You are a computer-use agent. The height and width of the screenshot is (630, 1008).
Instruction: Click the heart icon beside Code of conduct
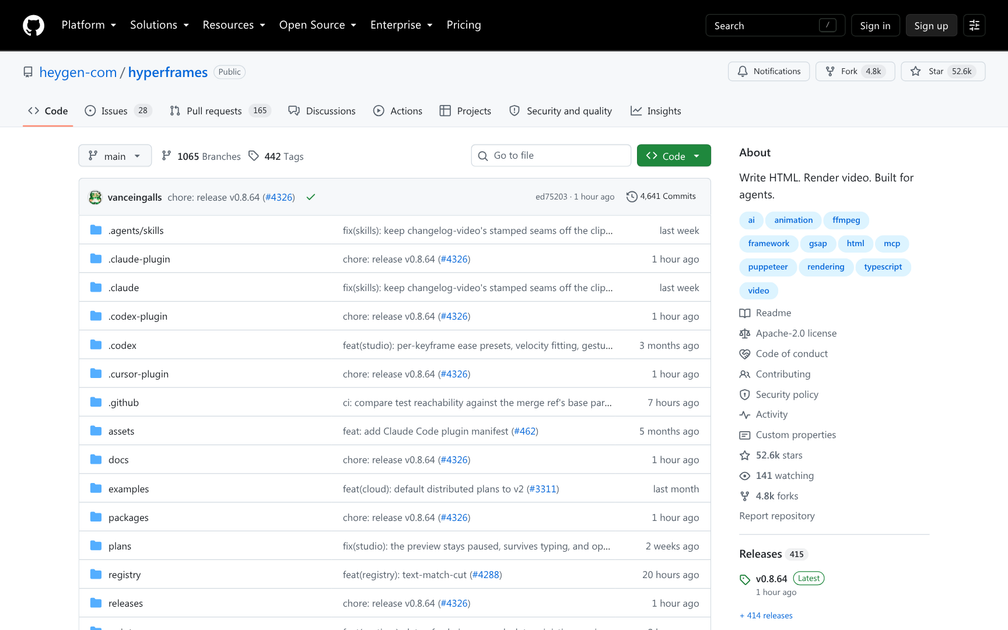coord(744,354)
